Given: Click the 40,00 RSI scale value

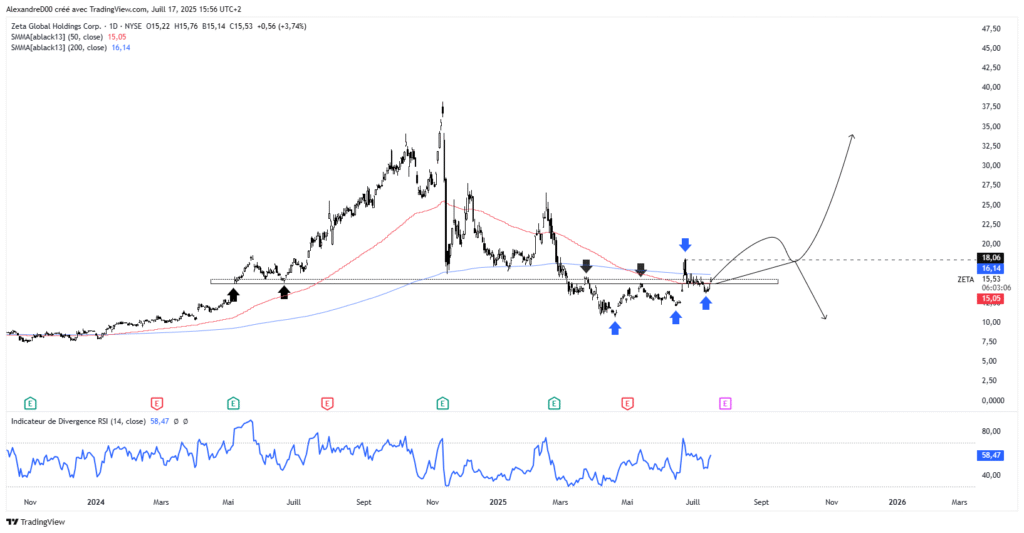Looking at the screenshot, I should click(x=991, y=475).
